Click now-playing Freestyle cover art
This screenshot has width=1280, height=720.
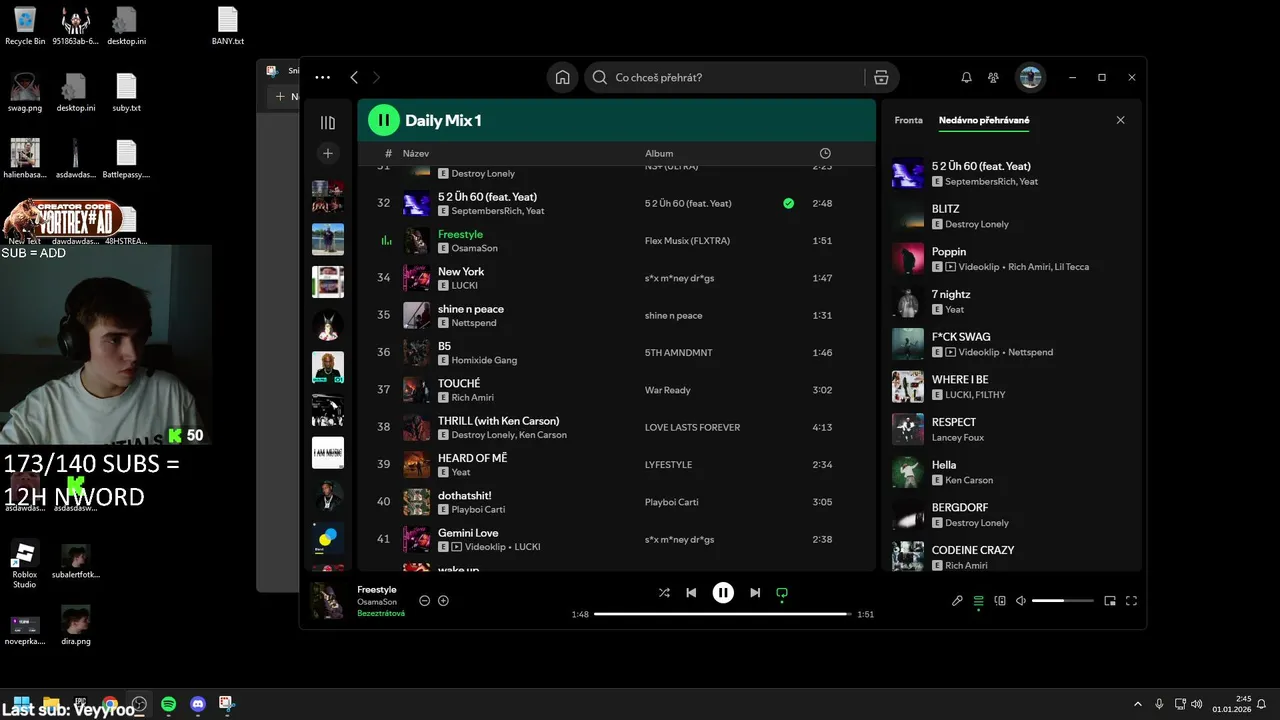pos(328,600)
